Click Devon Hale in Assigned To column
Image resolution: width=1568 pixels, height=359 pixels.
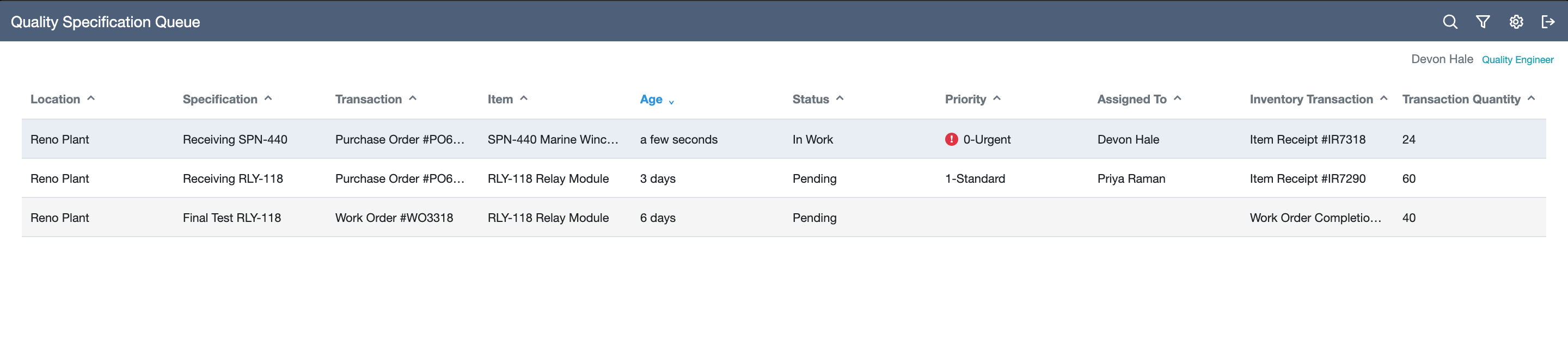tap(1128, 139)
